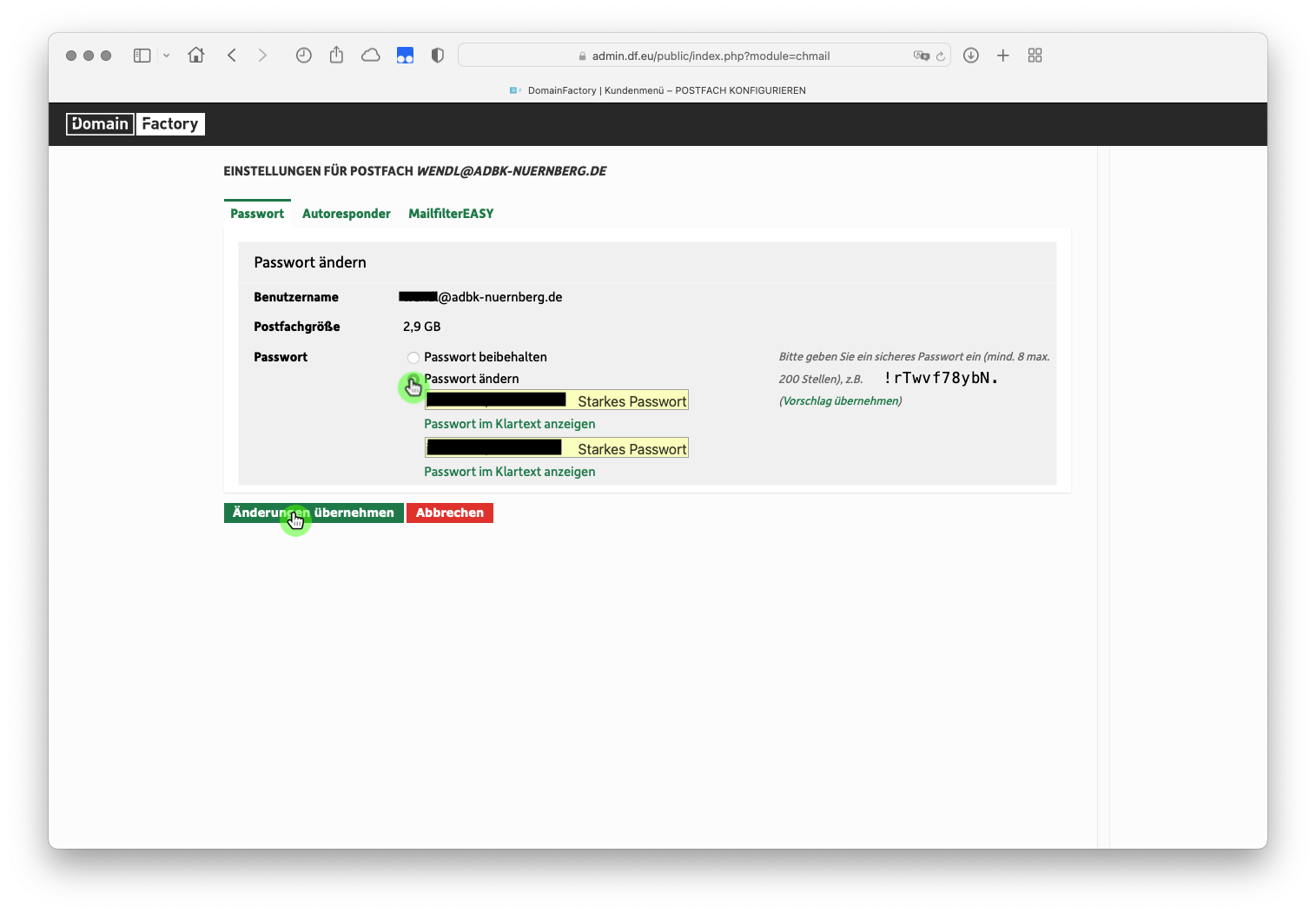Click the translate icon in the address bar

point(921,56)
